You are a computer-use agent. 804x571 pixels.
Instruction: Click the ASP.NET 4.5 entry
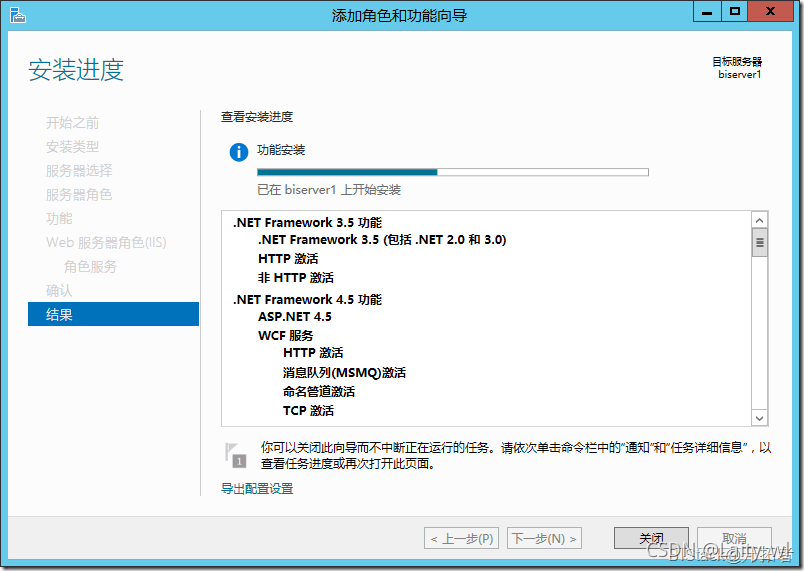[x=295, y=317]
